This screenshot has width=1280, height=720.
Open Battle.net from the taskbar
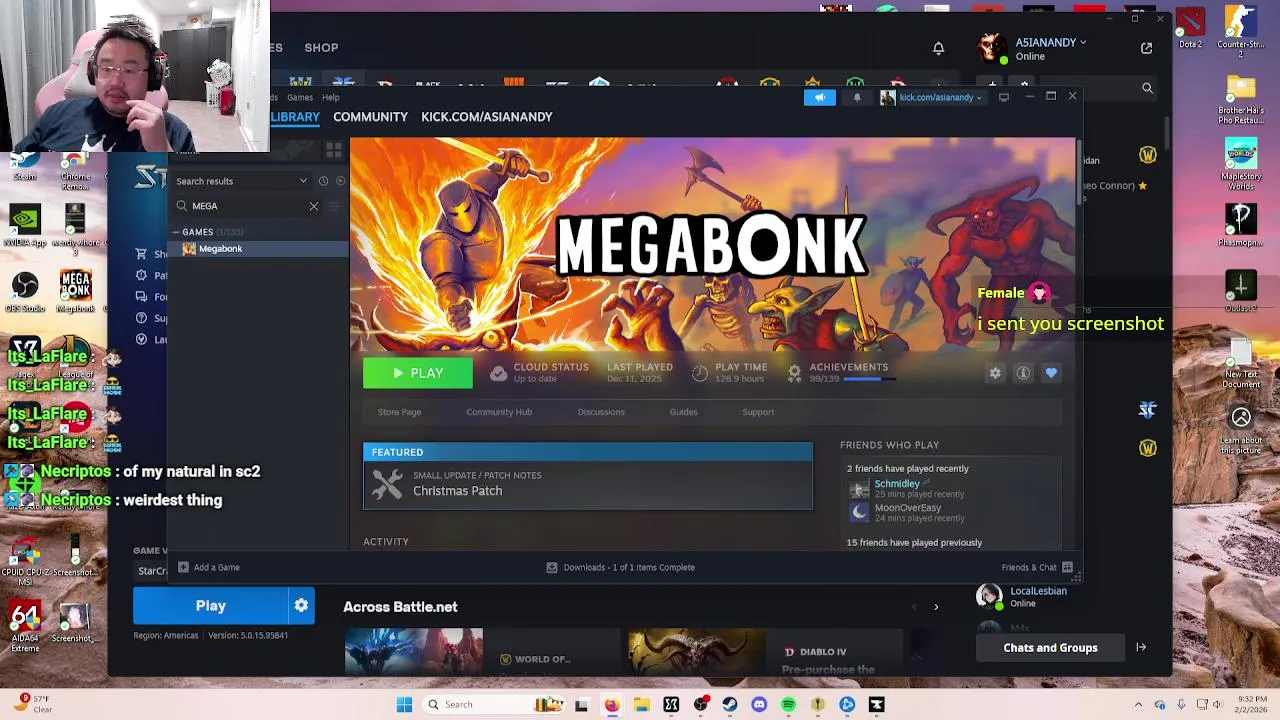tap(847, 705)
